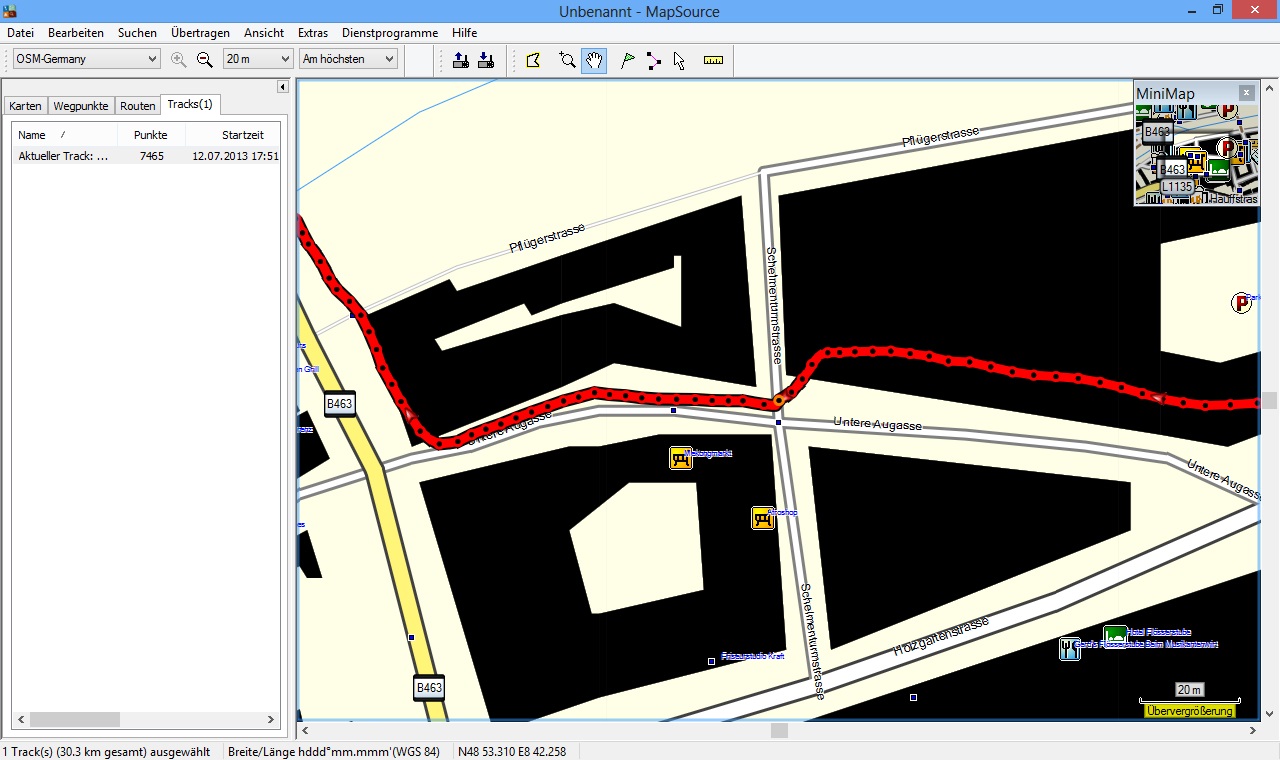This screenshot has width=1280, height=760.
Task: Click the tracks list horizontal scrollbar thumb
Action: coord(75,719)
